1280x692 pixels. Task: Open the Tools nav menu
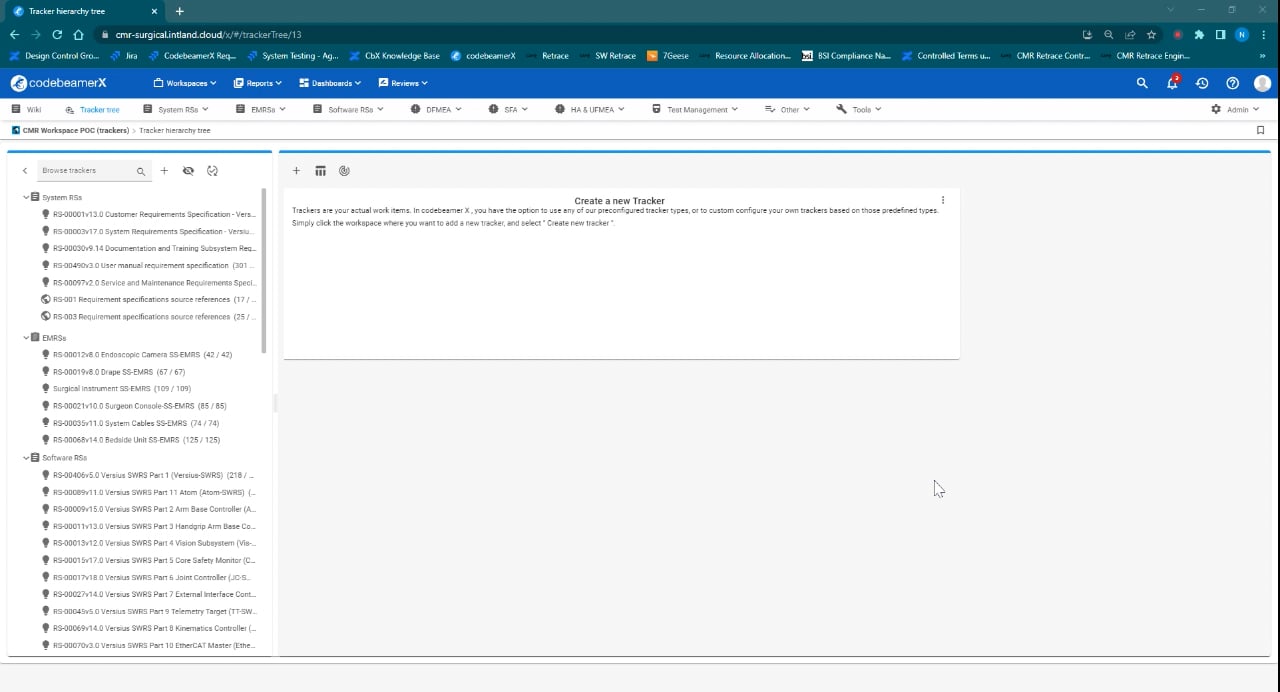[x=858, y=109]
